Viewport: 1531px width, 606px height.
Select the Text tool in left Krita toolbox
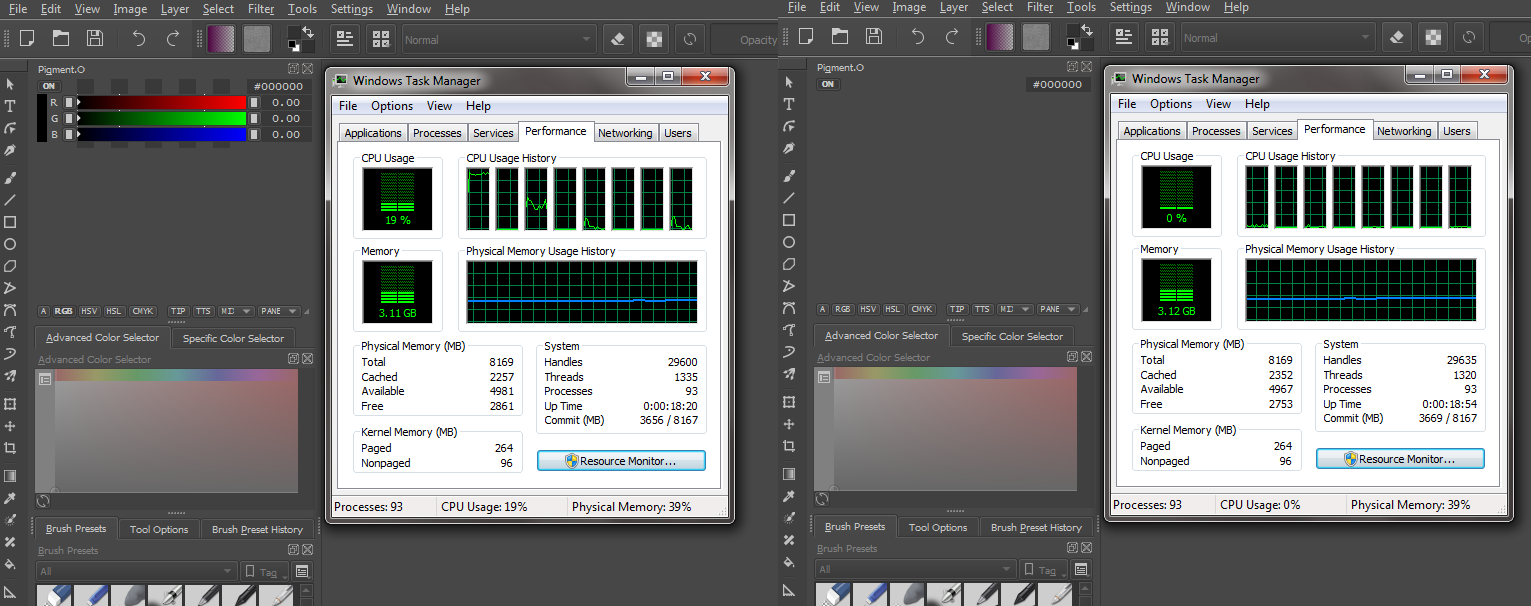(x=10, y=106)
